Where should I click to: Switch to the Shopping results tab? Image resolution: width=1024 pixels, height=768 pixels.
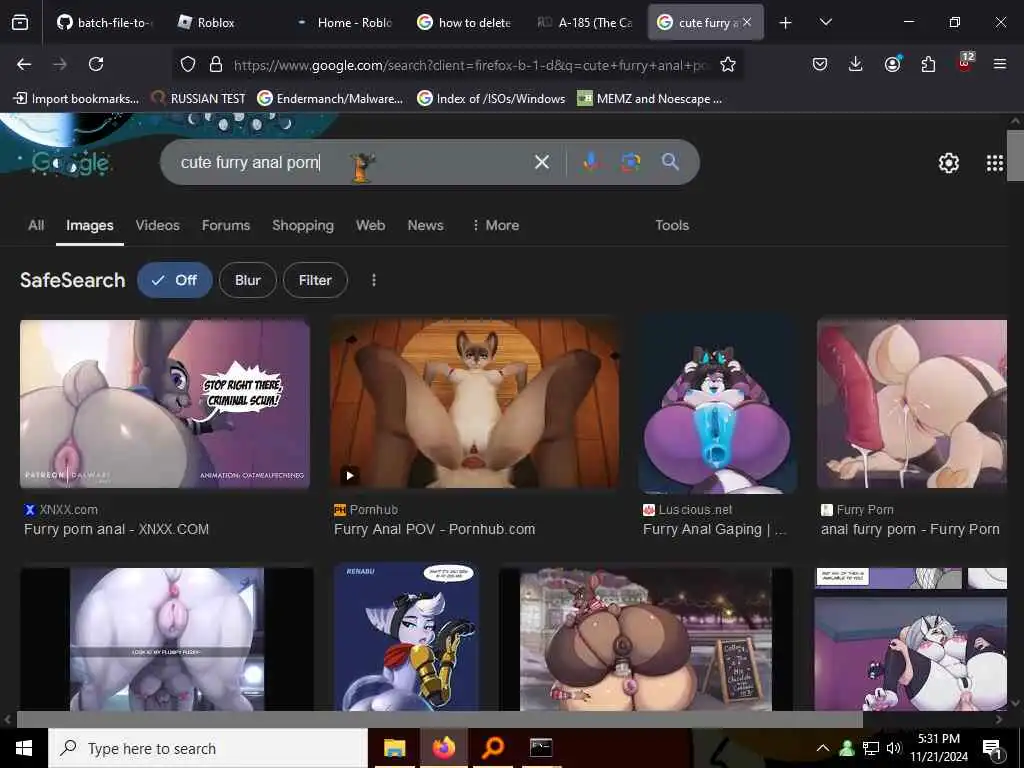point(303,225)
